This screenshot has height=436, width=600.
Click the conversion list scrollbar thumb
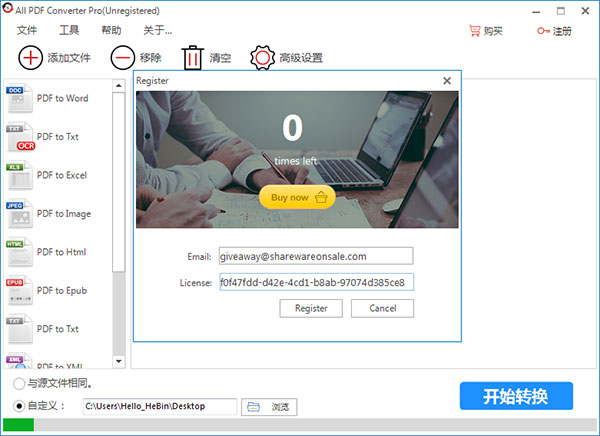[x=119, y=182]
